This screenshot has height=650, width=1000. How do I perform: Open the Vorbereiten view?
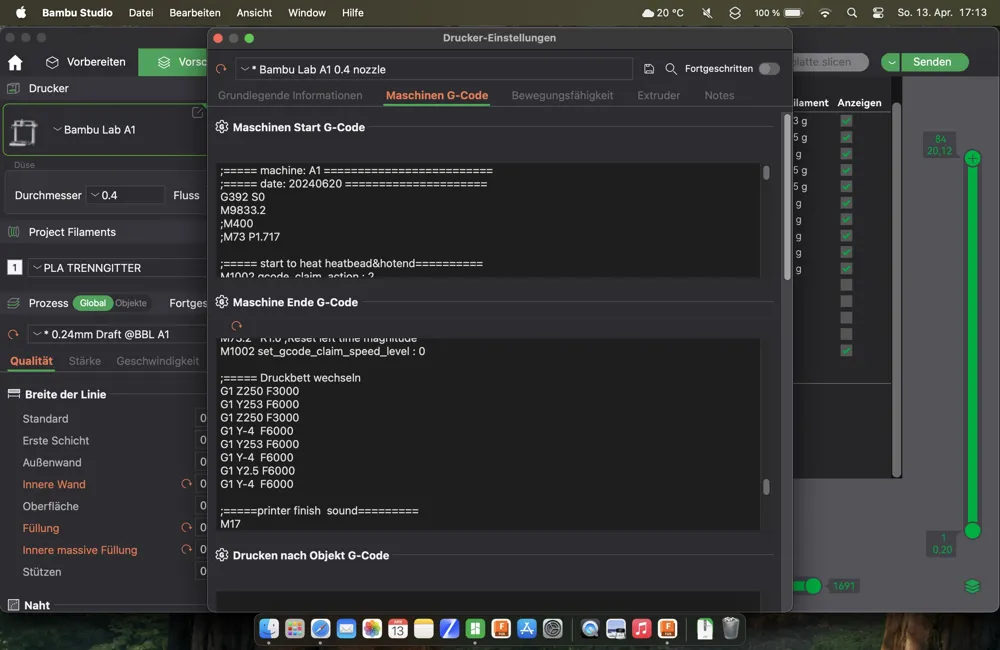point(86,62)
